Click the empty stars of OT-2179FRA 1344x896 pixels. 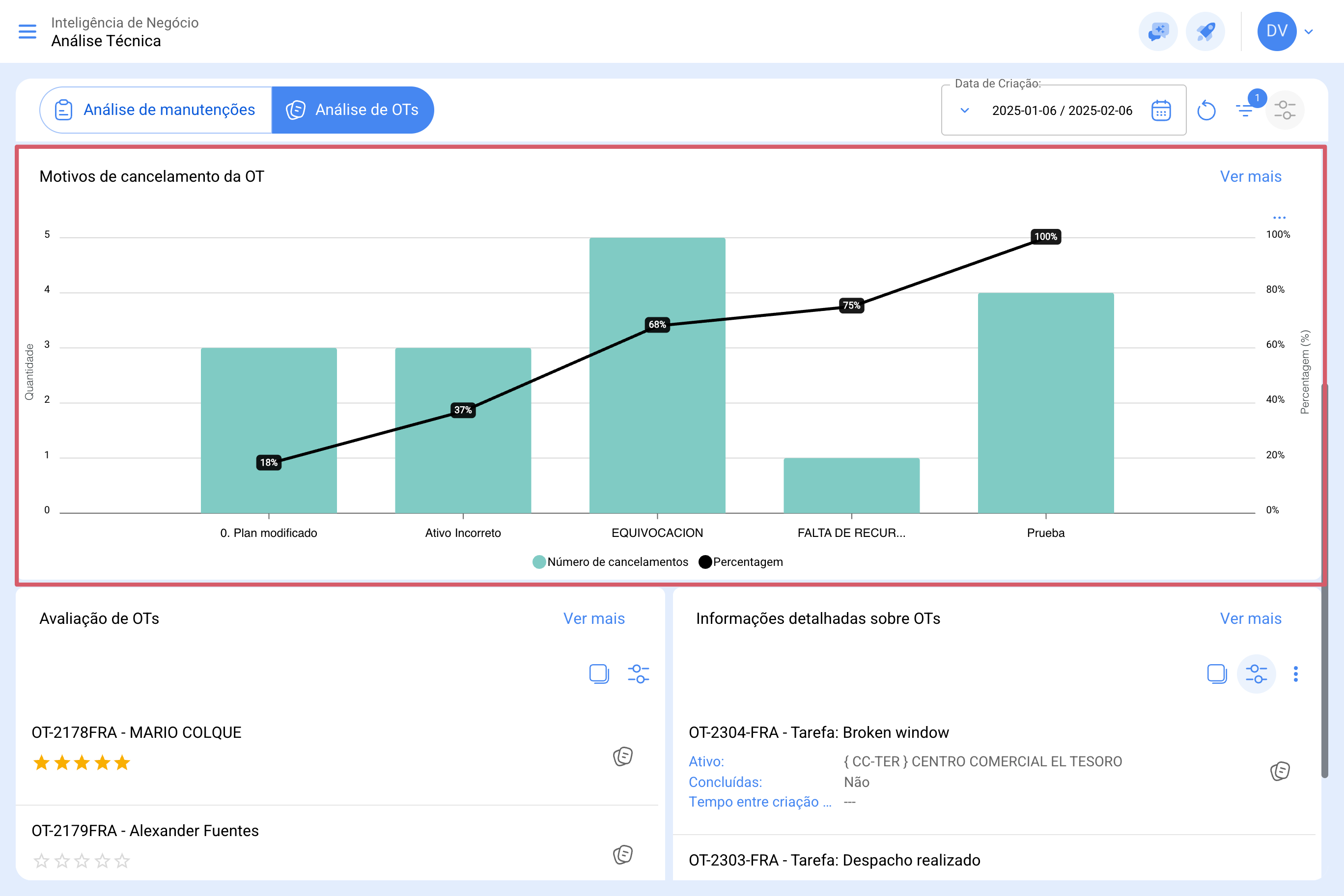tap(82, 861)
